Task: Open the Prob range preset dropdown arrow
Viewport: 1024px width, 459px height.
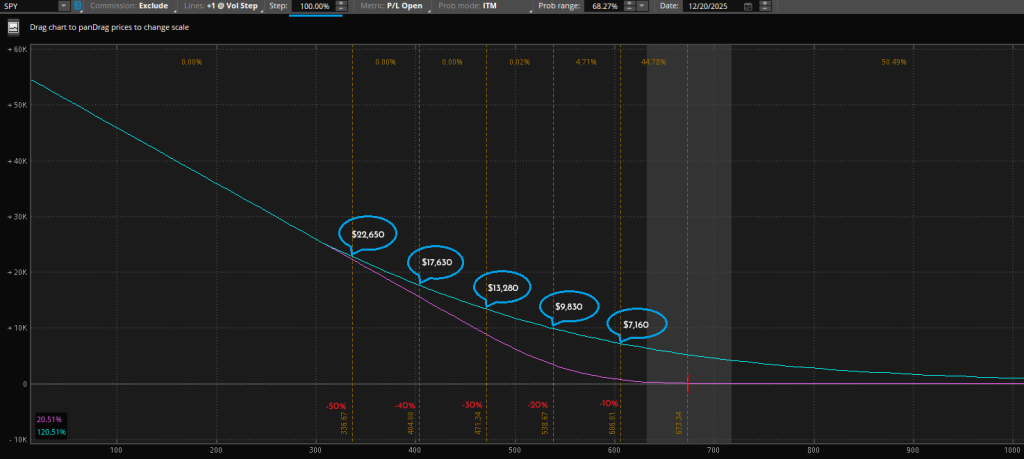Action: point(643,6)
